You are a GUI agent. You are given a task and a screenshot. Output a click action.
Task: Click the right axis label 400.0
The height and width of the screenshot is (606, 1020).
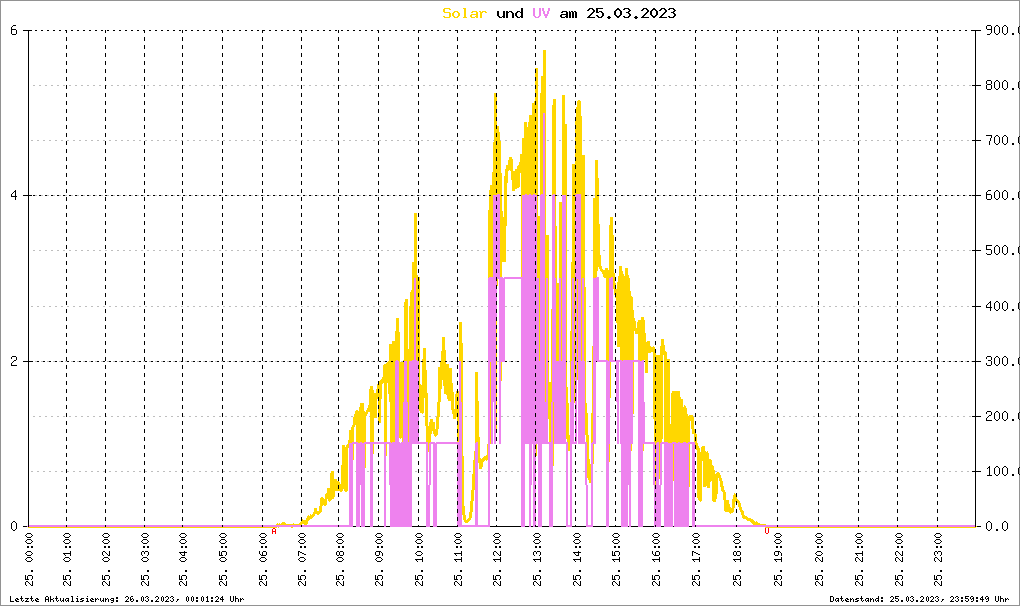[x=1002, y=306]
